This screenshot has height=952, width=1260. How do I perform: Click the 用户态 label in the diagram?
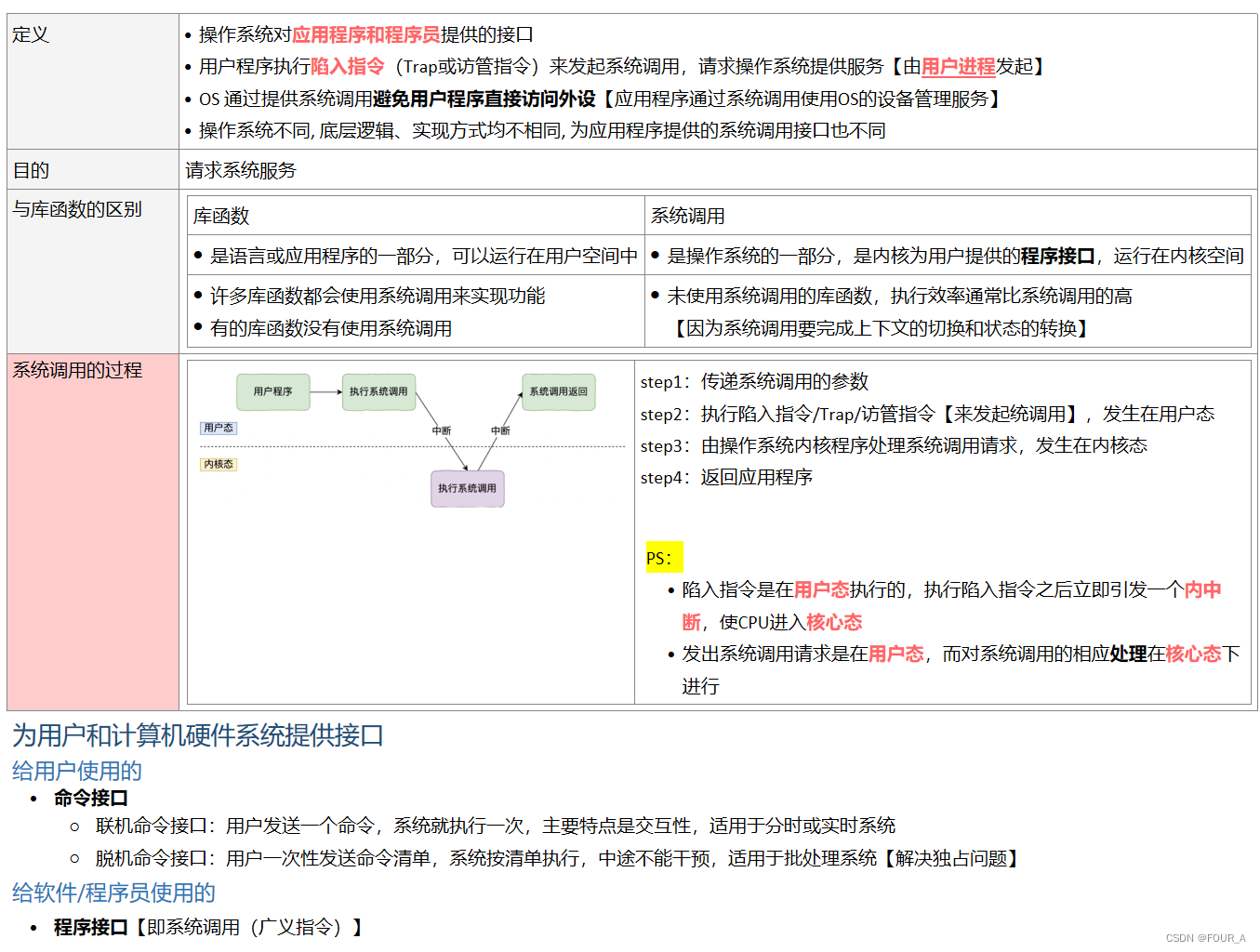pyautogui.click(x=219, y=428)
